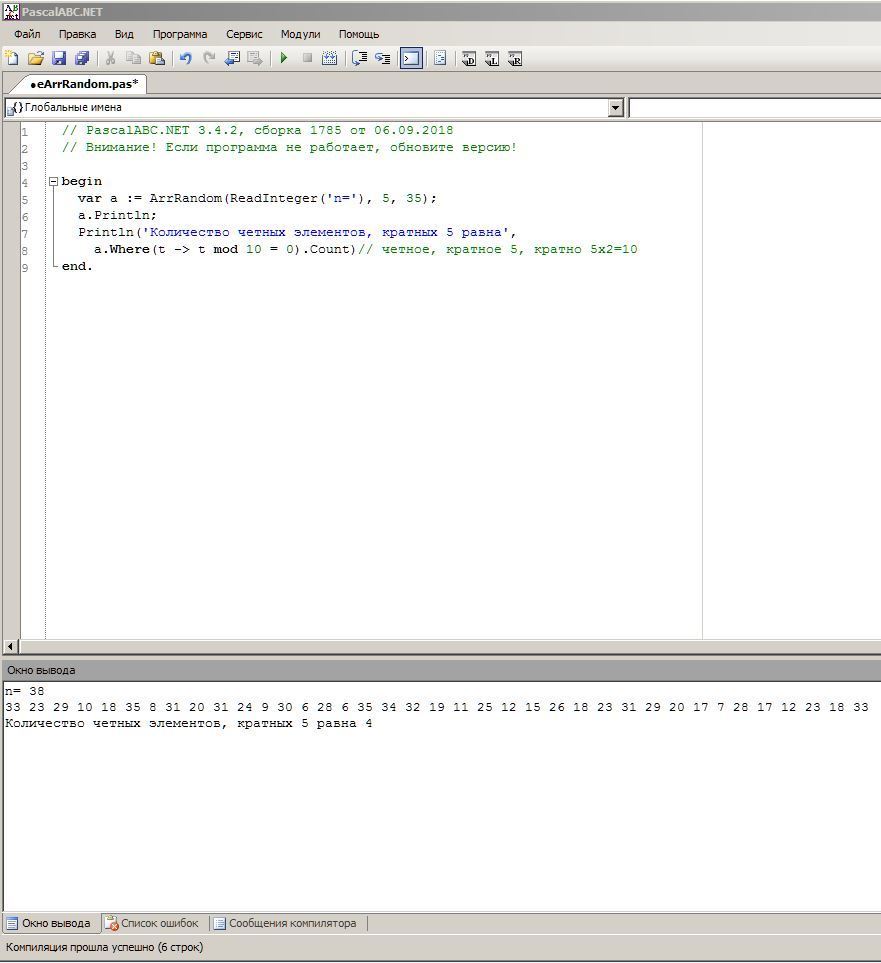Click the left arrow of horizontal scrollbar

tap(11, 647)
